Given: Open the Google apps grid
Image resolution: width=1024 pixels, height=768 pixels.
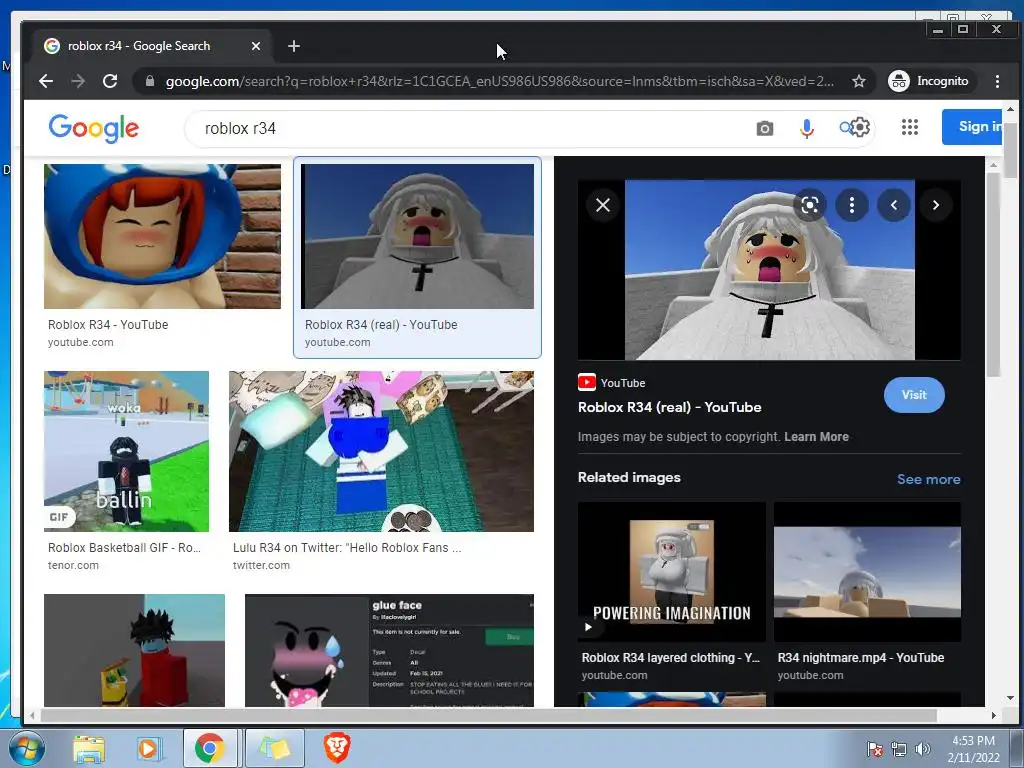Looking at the screenshot, I should (910, 127).
